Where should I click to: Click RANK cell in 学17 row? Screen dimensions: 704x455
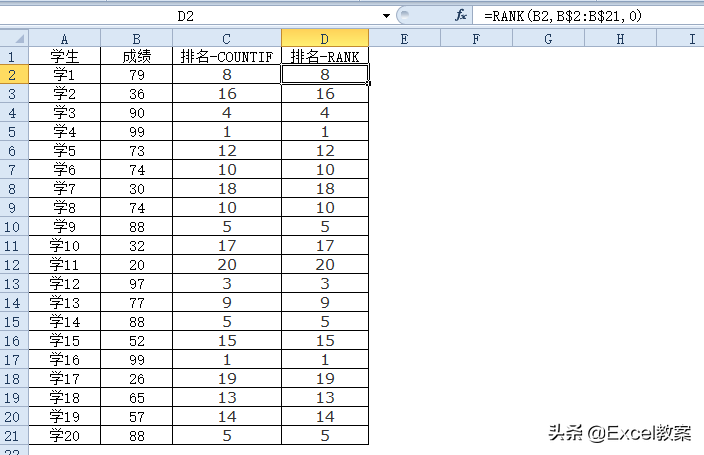point(325,379)
